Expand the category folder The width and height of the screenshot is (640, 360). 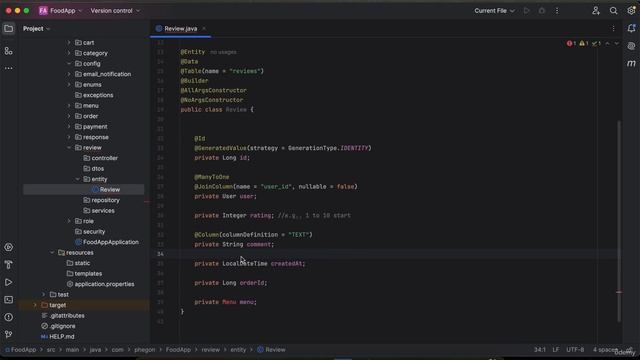pyautogui.click(x=69, y=53)
